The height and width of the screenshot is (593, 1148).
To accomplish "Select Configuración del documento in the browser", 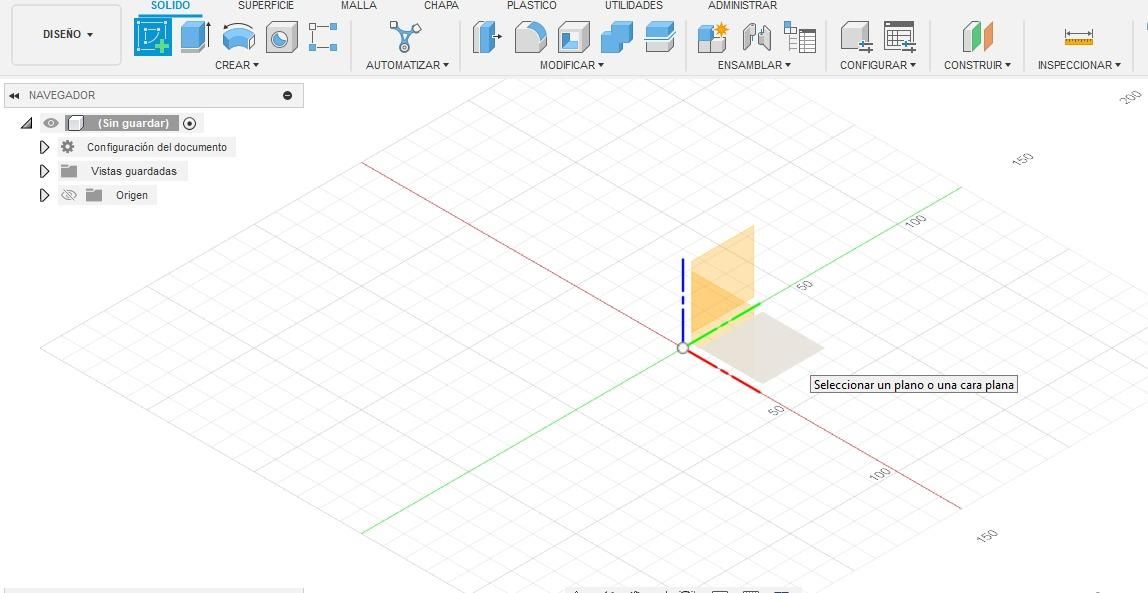I will (157, 147).
